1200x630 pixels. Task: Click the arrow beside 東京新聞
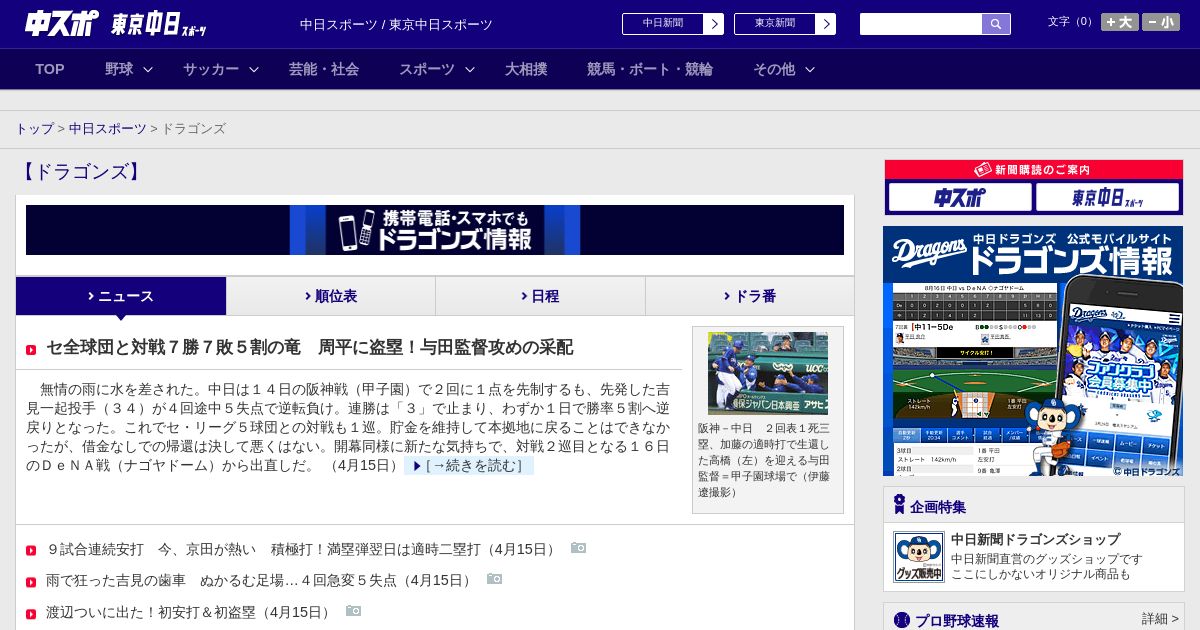pos(826,24)
